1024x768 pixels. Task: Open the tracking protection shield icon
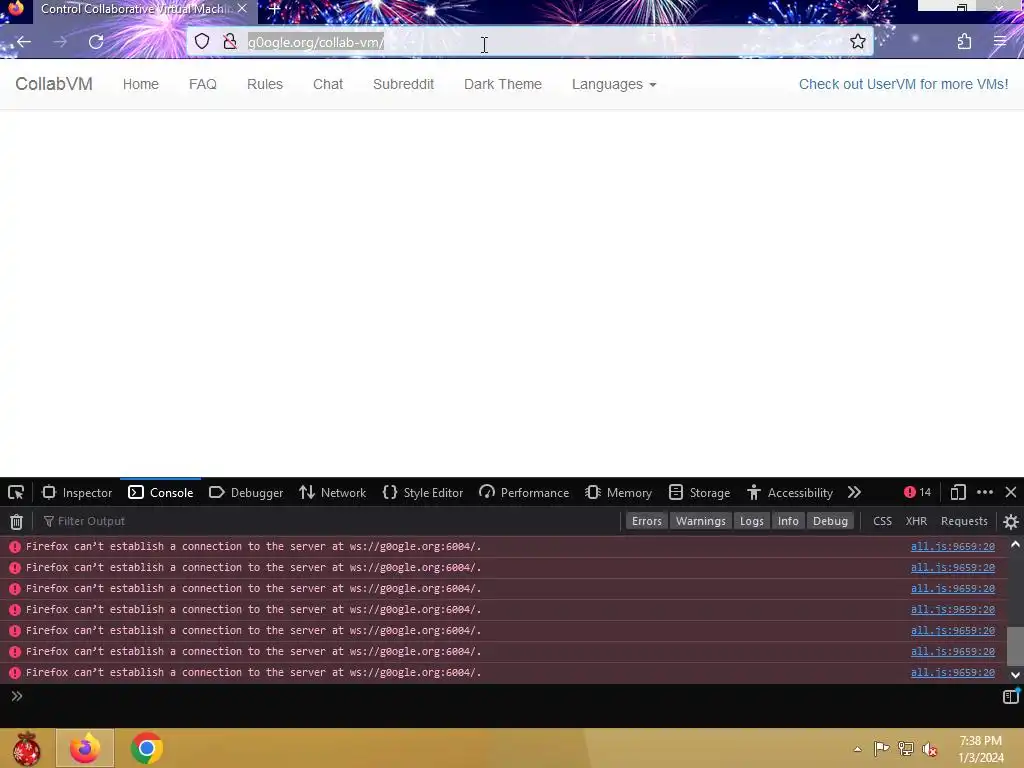(202, 42)
